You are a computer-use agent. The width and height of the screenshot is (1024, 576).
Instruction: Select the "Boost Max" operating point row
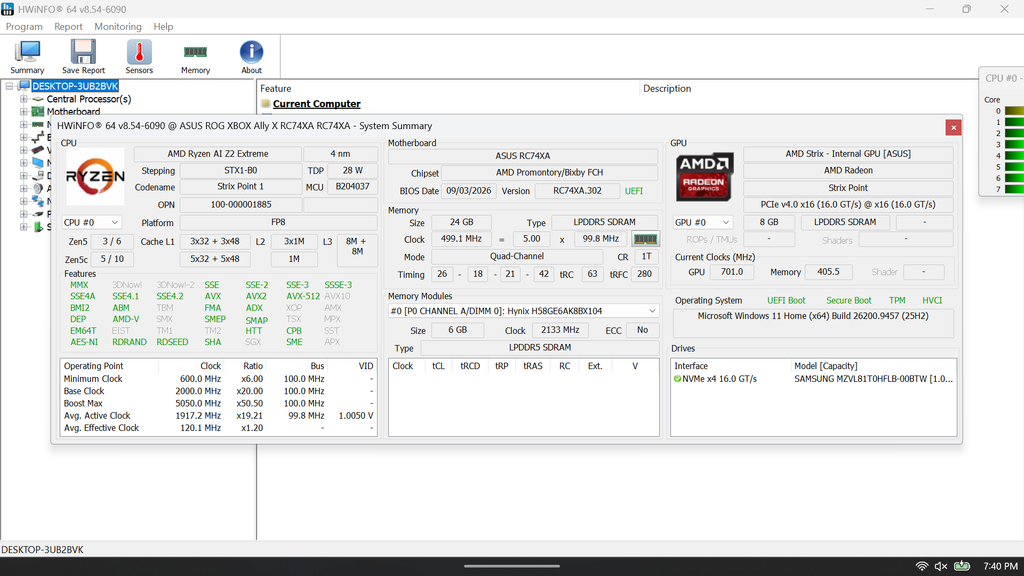click(x=219, y=404)
